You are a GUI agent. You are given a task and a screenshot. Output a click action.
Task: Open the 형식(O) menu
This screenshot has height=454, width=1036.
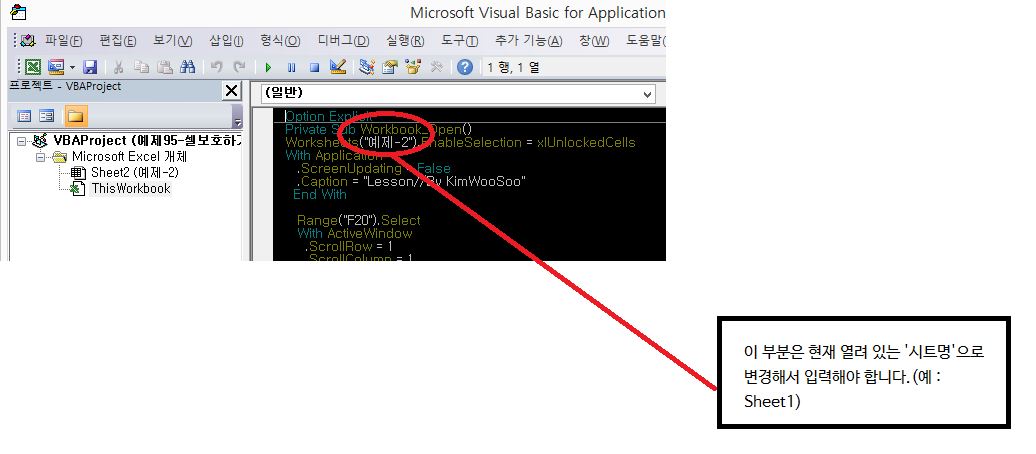point(280,41)
